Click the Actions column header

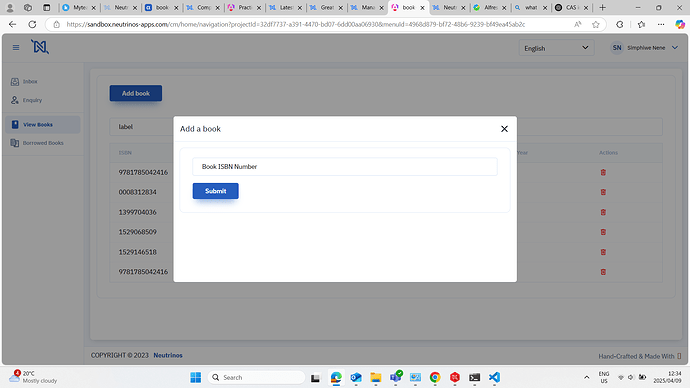coord(608,153)
